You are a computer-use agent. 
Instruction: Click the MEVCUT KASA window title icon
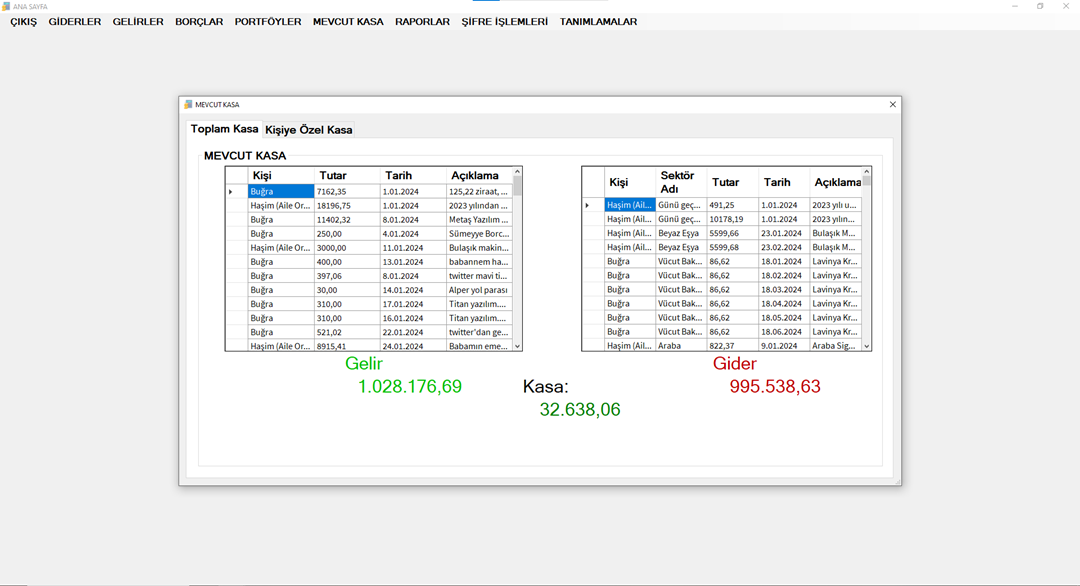coord(187,104)
